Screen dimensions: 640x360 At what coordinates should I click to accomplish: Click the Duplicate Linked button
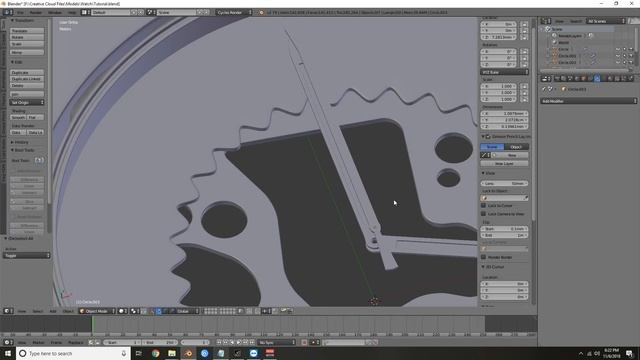(x=27, y=79)
